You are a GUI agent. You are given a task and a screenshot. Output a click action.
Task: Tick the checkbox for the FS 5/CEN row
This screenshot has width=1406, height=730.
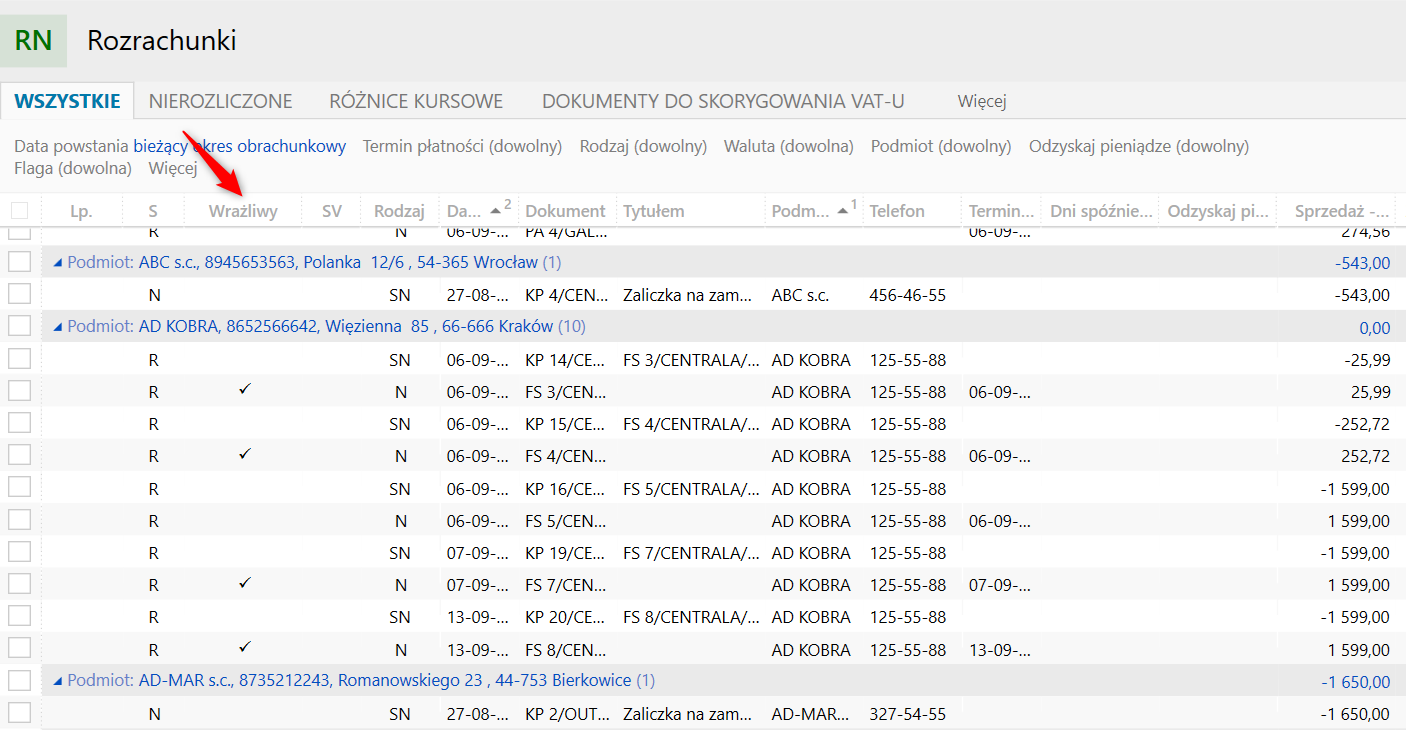point(19,520)
